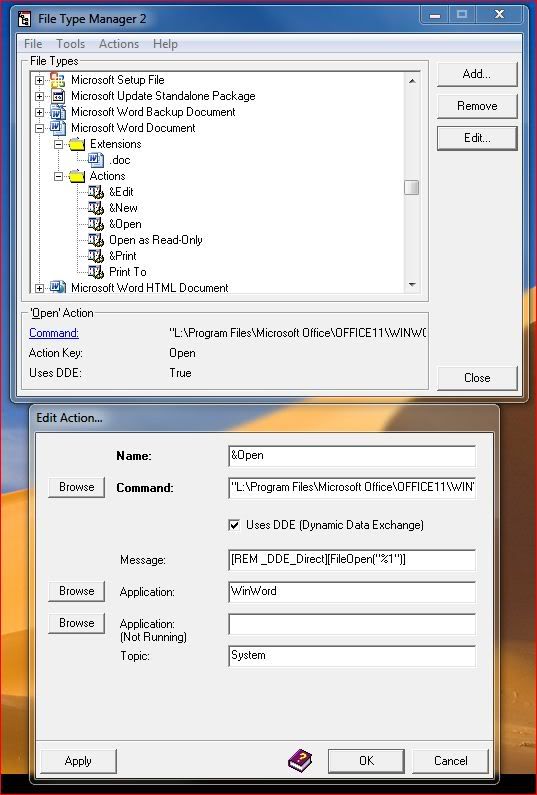
Task: Click the scroll up arrow in file types list
Action: pyautogui.click(x=412, y=81)
